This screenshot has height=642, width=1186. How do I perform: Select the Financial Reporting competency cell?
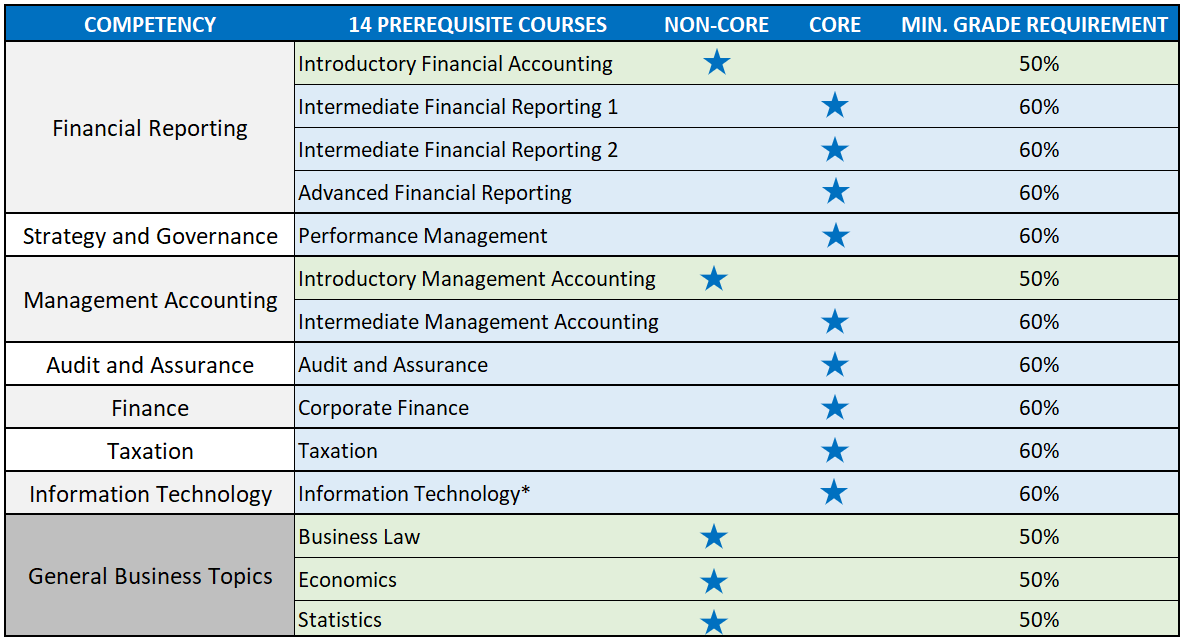pyautogui.click(x=150, y=128)
